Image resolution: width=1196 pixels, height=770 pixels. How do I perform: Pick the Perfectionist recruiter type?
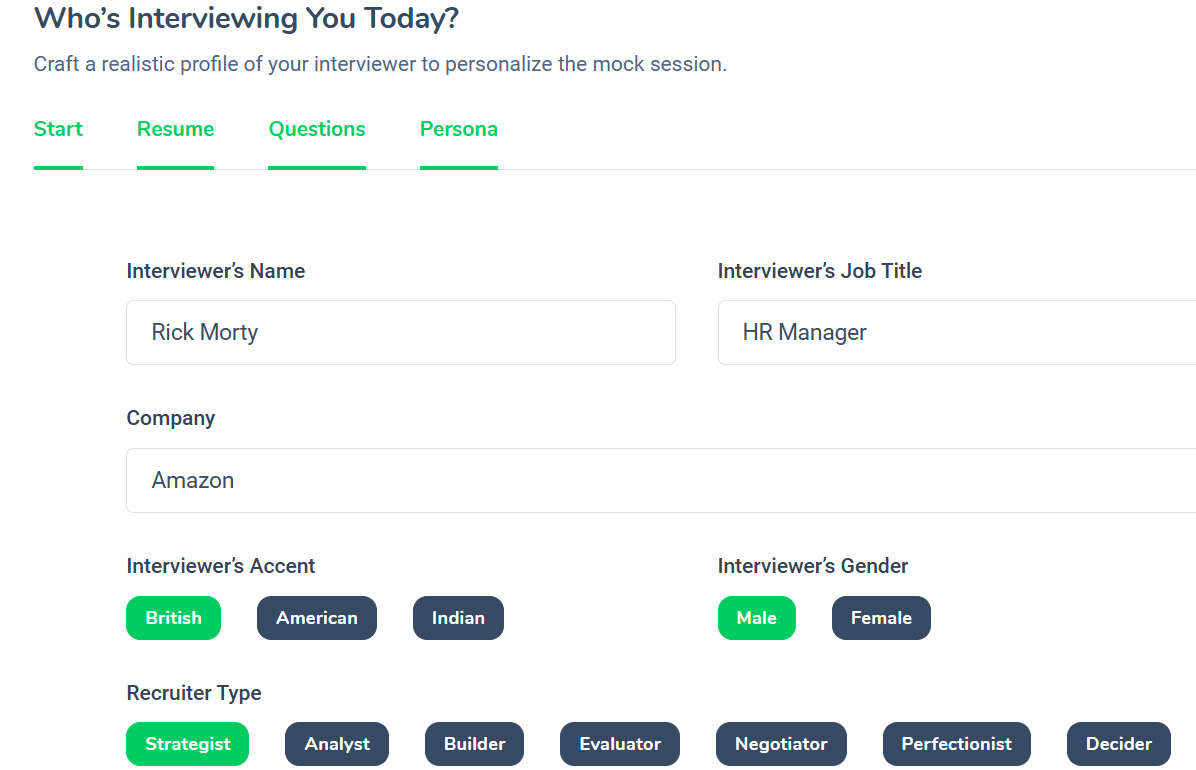956,744
